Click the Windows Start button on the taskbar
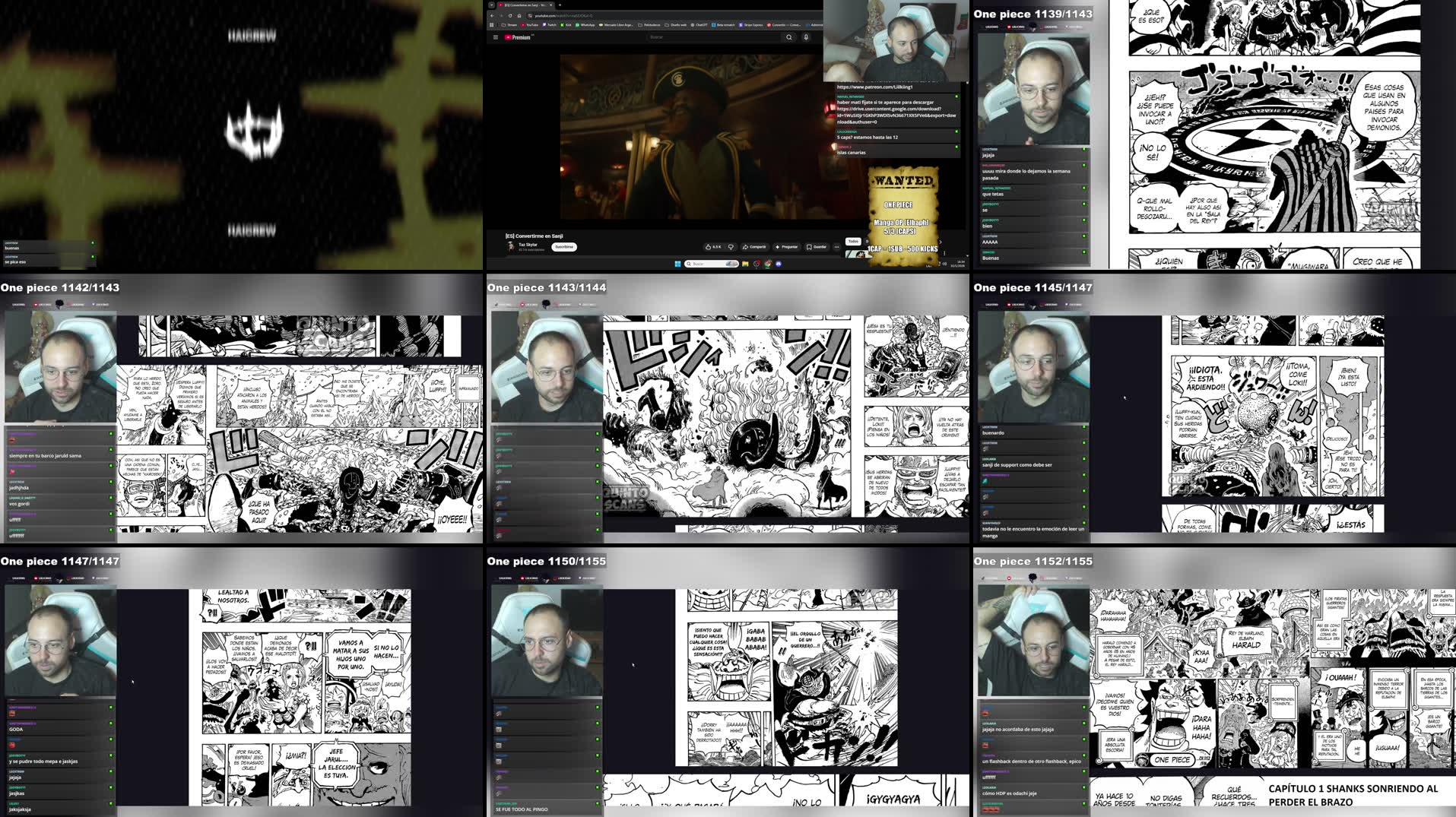1456x817 pixels. [677, 264]
